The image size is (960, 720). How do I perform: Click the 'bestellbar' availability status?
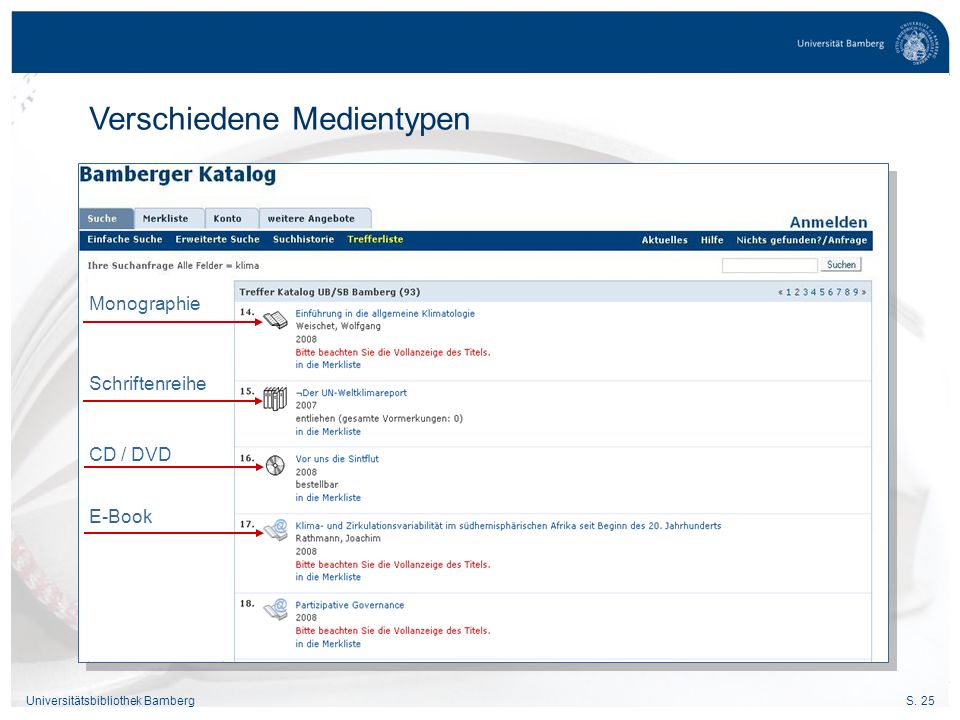click(x=317, y=485)
